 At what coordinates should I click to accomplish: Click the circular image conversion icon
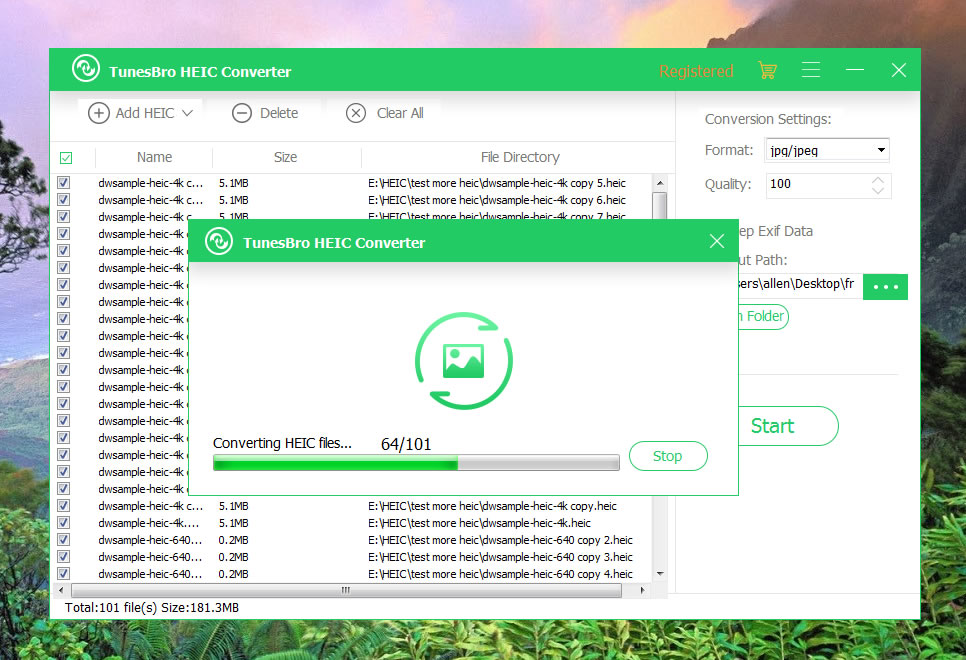click(x=463, y=361)
